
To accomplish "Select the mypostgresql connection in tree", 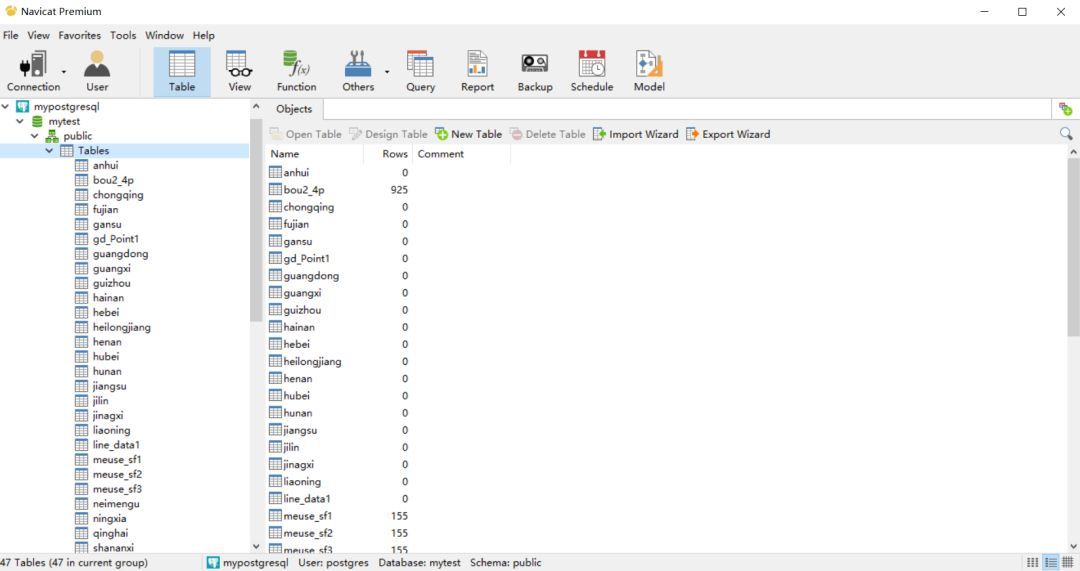I will click(66, 107).
